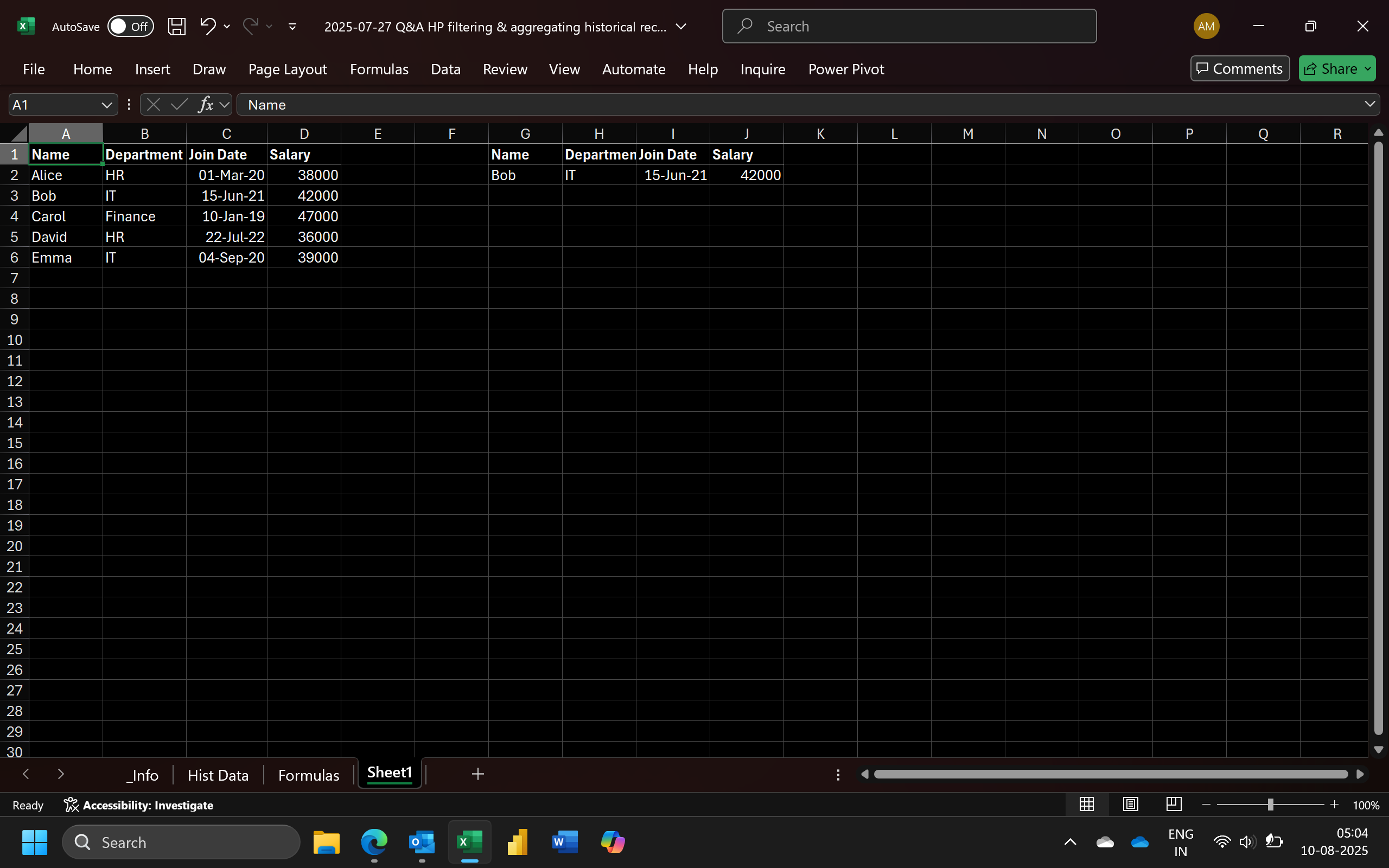Switch to Formulas sheet tab

point(309,775)
